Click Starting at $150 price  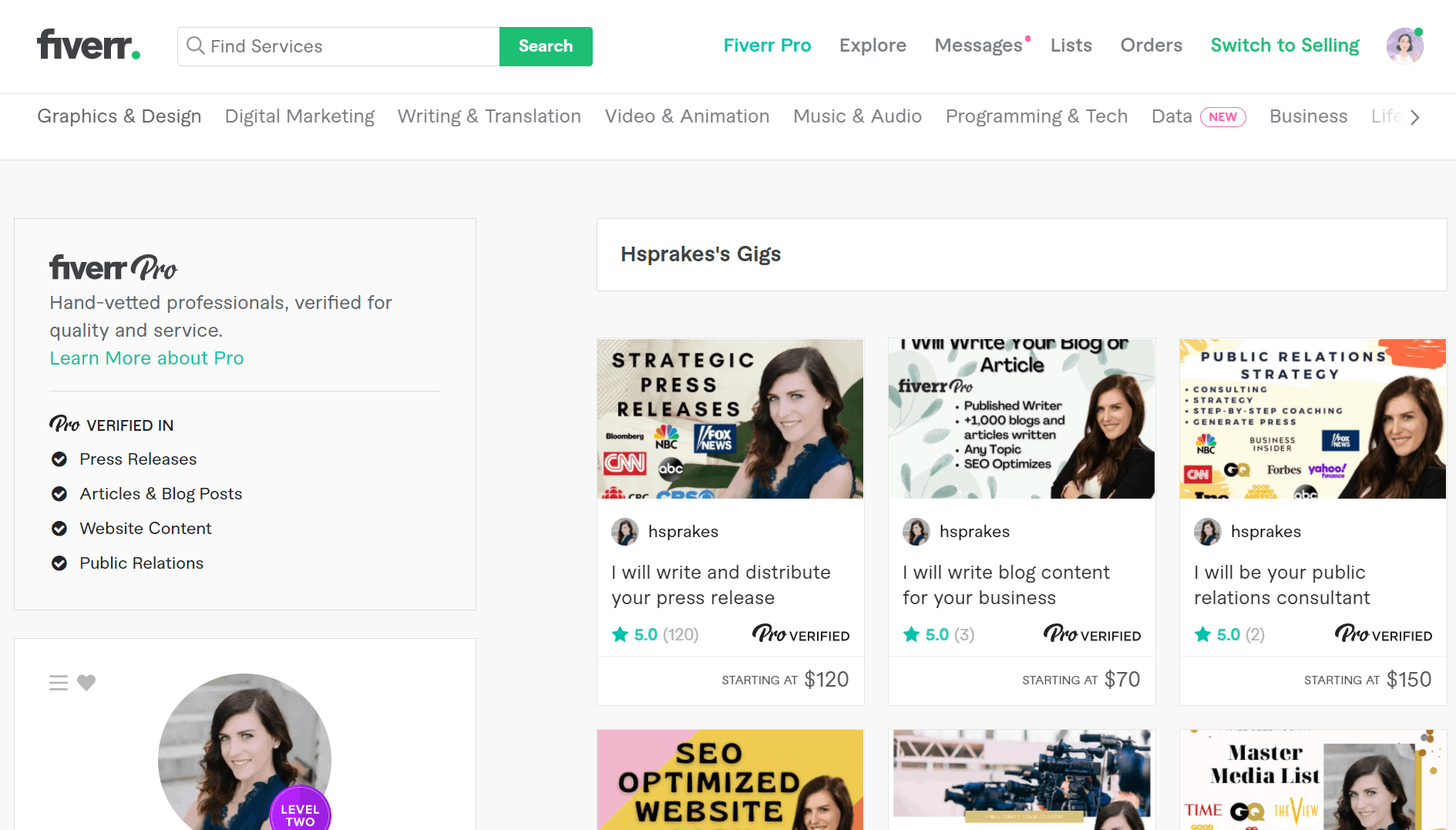point(1368,680)
